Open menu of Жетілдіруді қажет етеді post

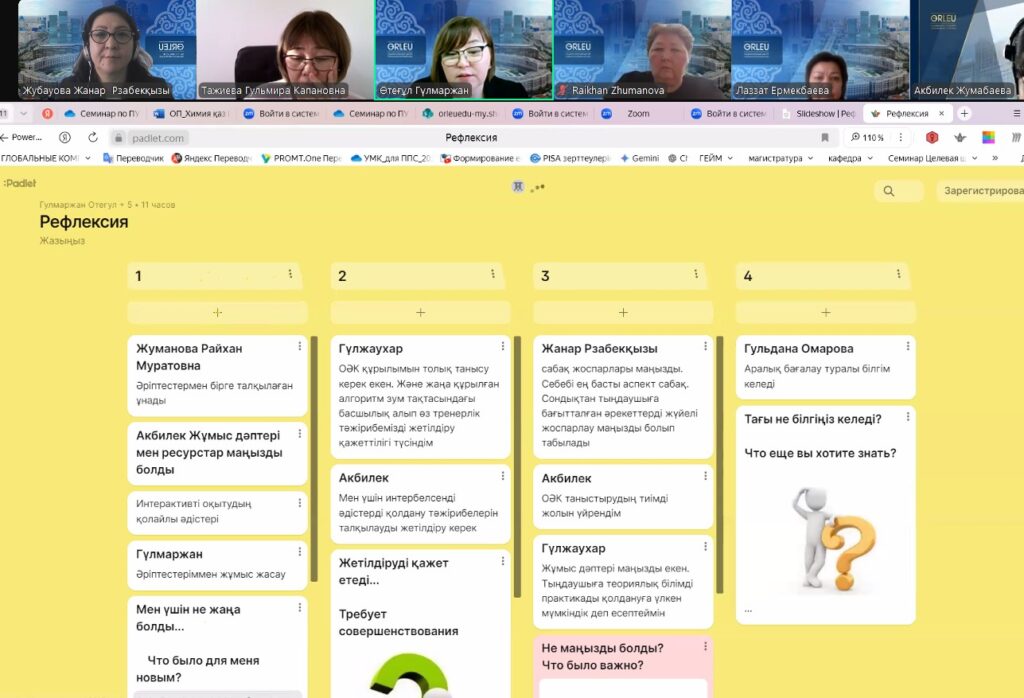point(503,562)
